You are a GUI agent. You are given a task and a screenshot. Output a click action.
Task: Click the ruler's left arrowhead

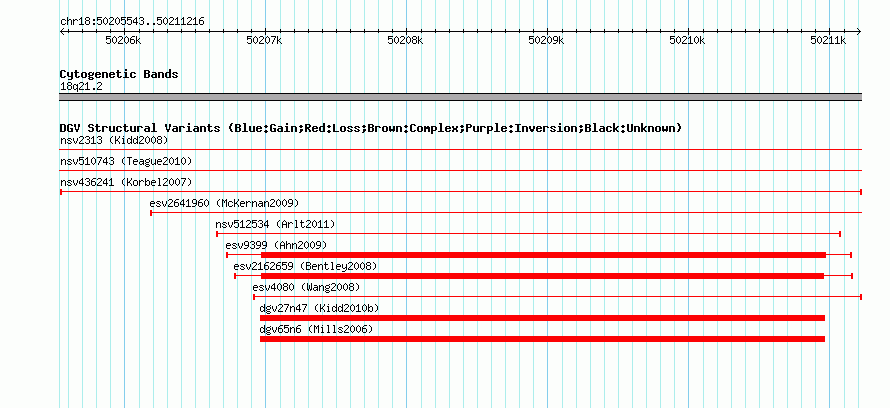point(62,31)
